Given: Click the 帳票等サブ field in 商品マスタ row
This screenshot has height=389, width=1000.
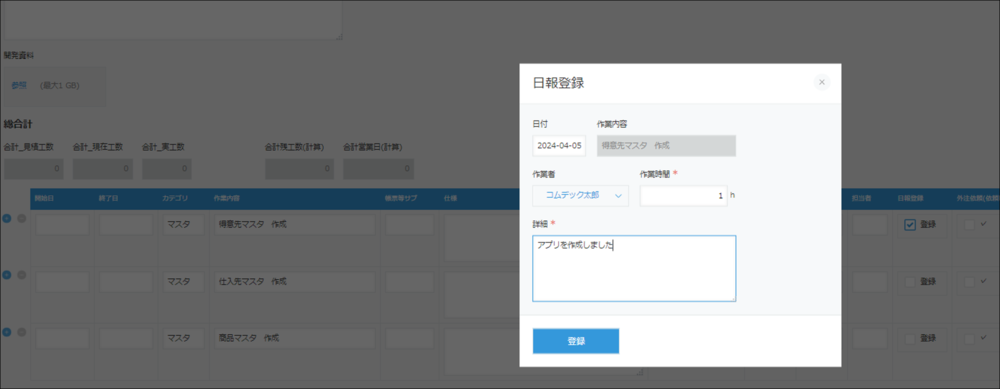Looking at the screenshot, I should coord(409,338).
